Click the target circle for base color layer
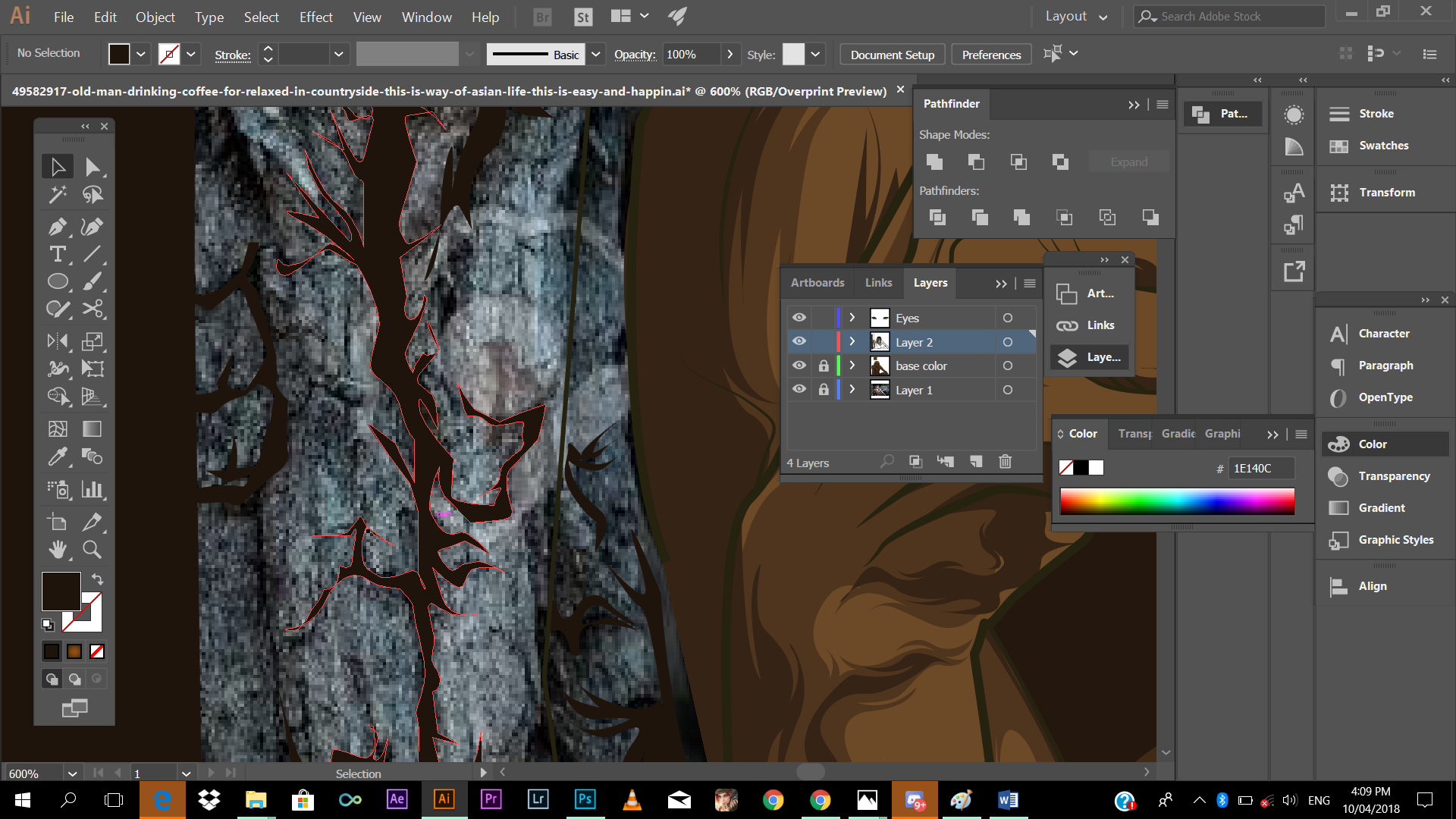The width and height of the screenshot is (1456, 819). [x=1008, y=366]
